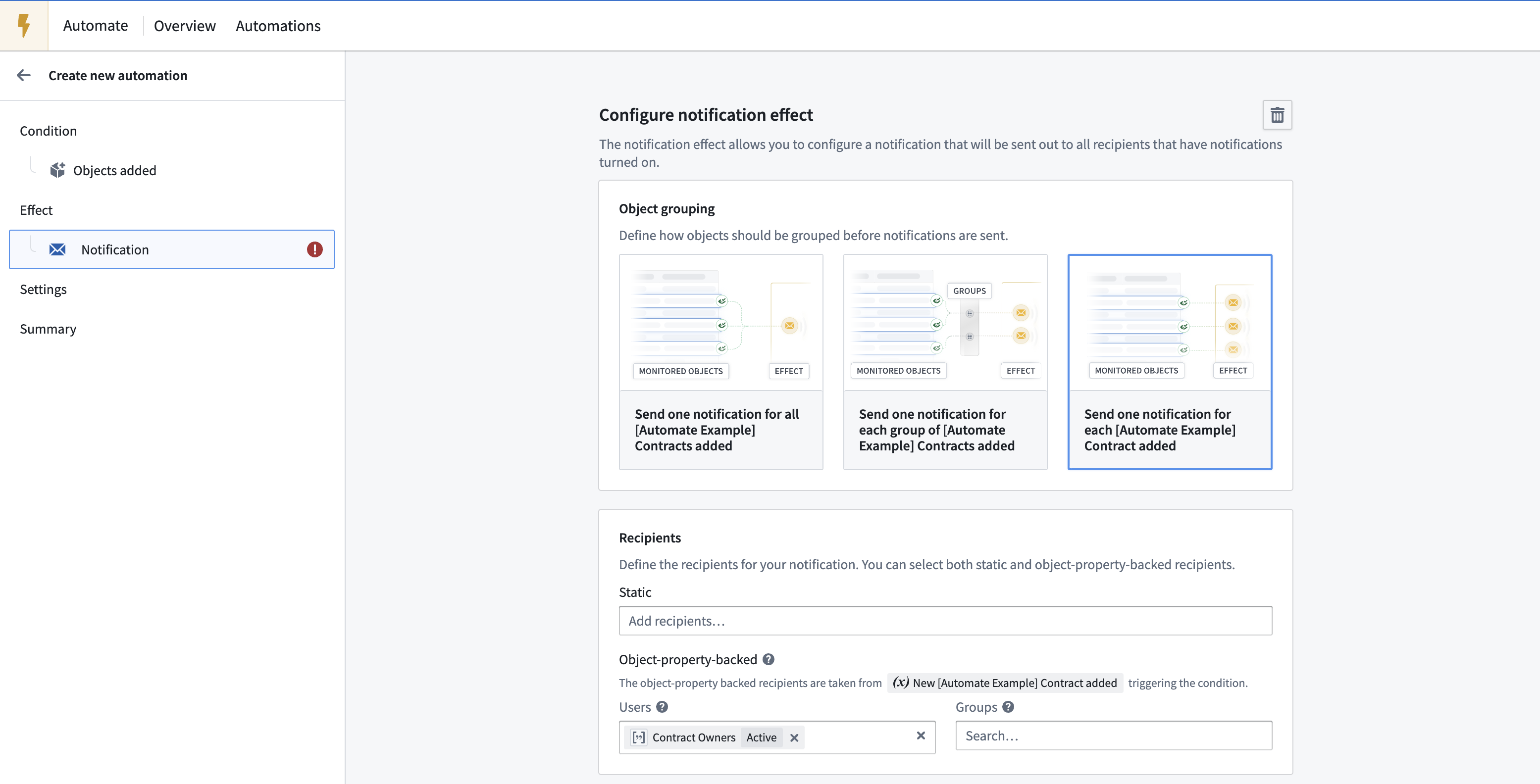Click inside the Users selection field
This screenshot has height=784, width=1540.
pos(777,737)
